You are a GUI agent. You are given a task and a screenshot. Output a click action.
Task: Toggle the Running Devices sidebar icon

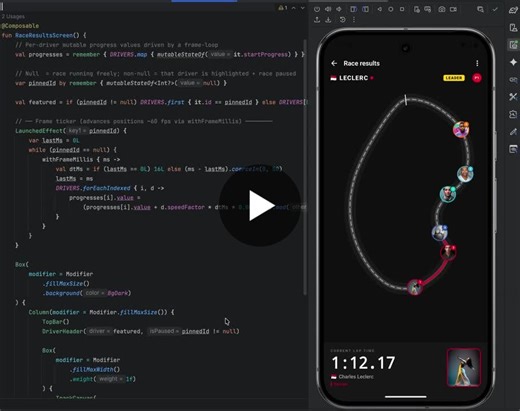[x=513, y=45]
